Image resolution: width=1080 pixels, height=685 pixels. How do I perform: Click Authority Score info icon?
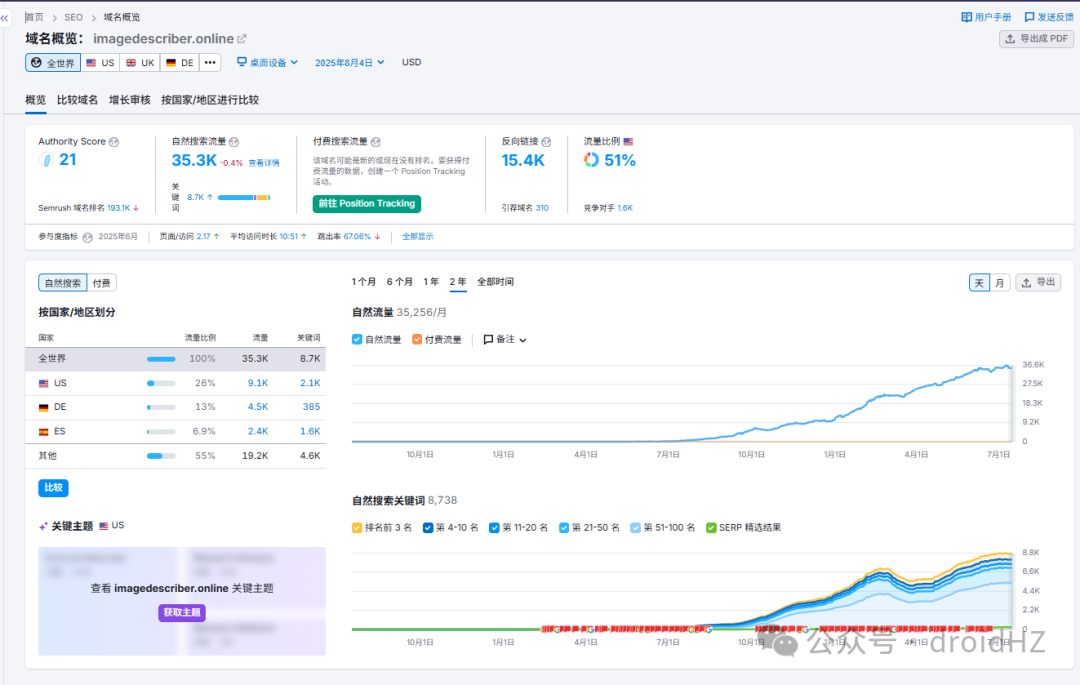click(114, 142)
